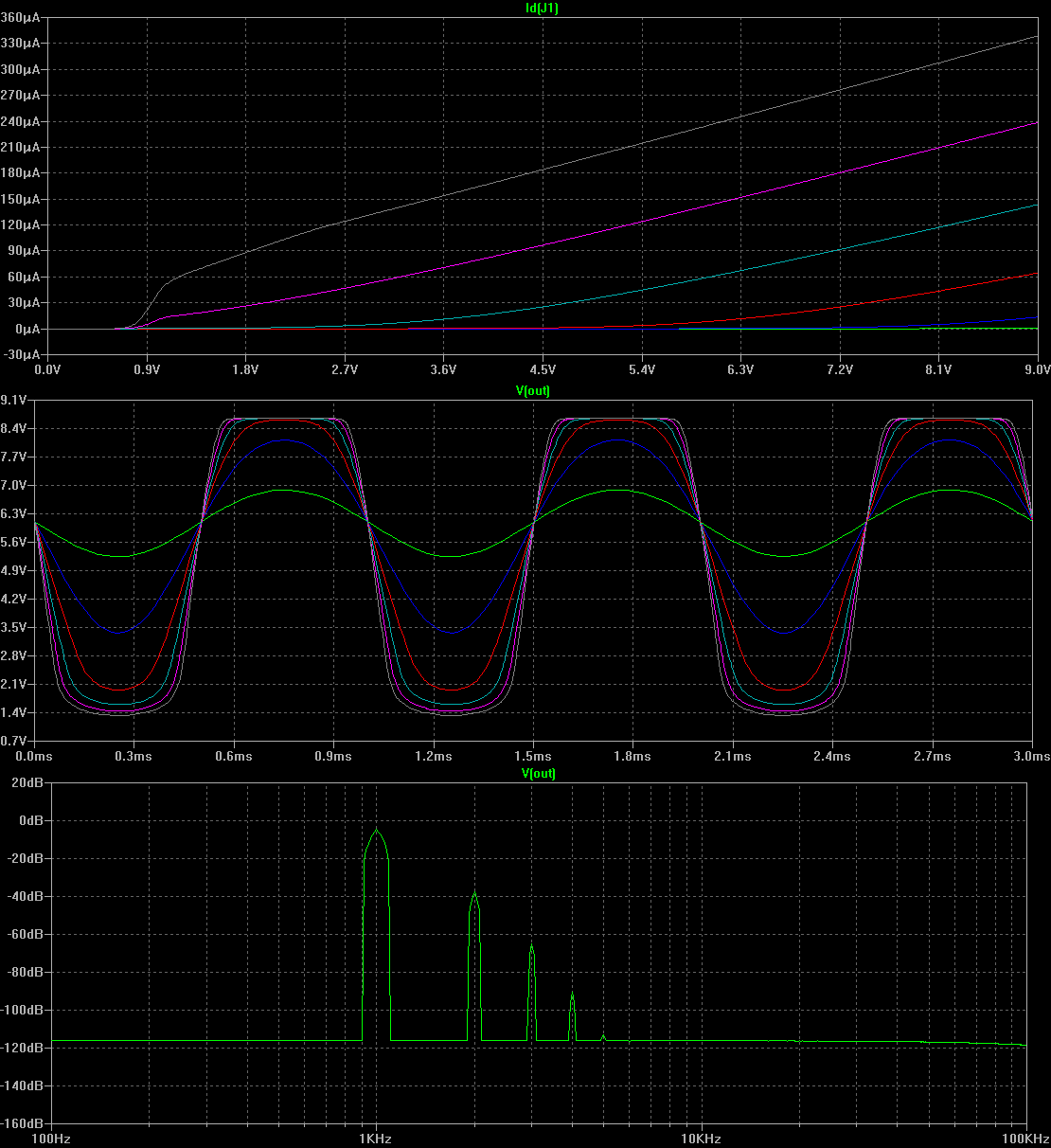
Task: Click the 100KHz frequency axis label
Action: click(x=1026, y=1138)
